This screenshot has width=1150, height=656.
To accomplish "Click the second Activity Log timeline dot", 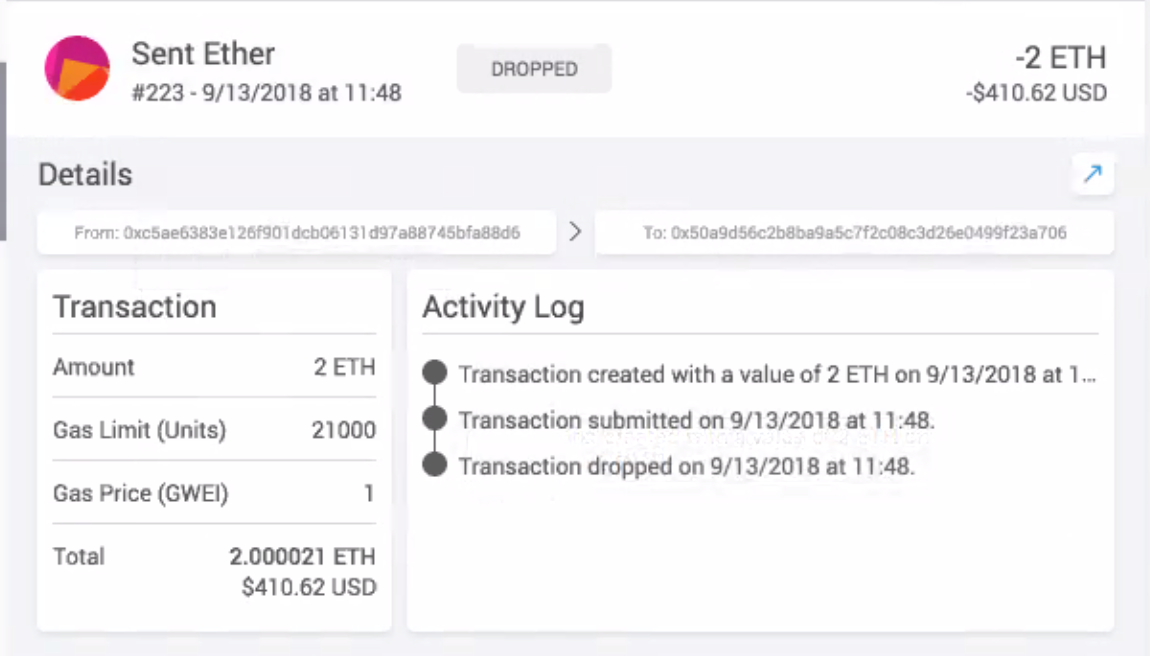I will coord(433,419).
